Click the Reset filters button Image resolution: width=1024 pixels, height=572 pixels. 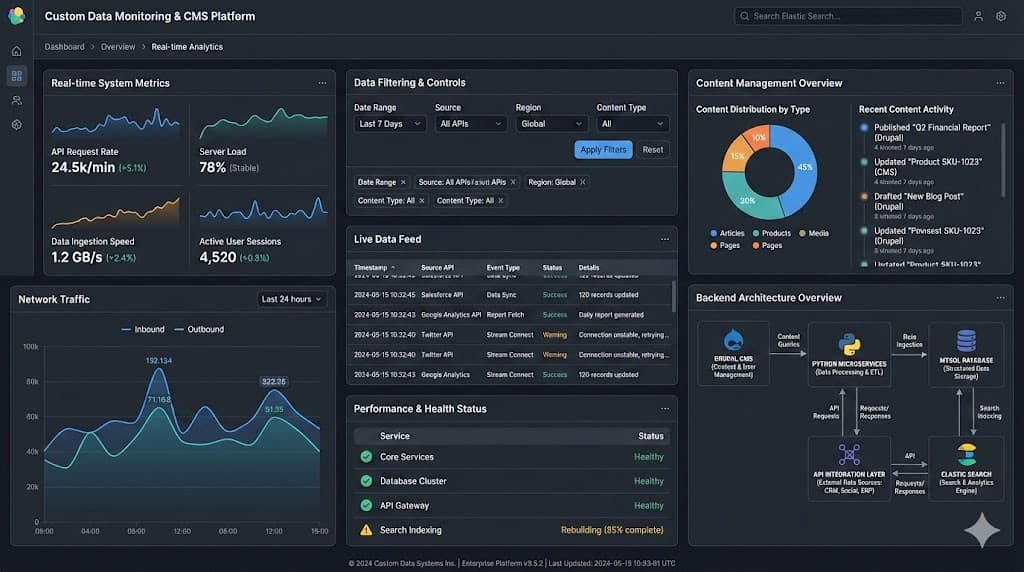pyautogui.click(x=652, y=150)
